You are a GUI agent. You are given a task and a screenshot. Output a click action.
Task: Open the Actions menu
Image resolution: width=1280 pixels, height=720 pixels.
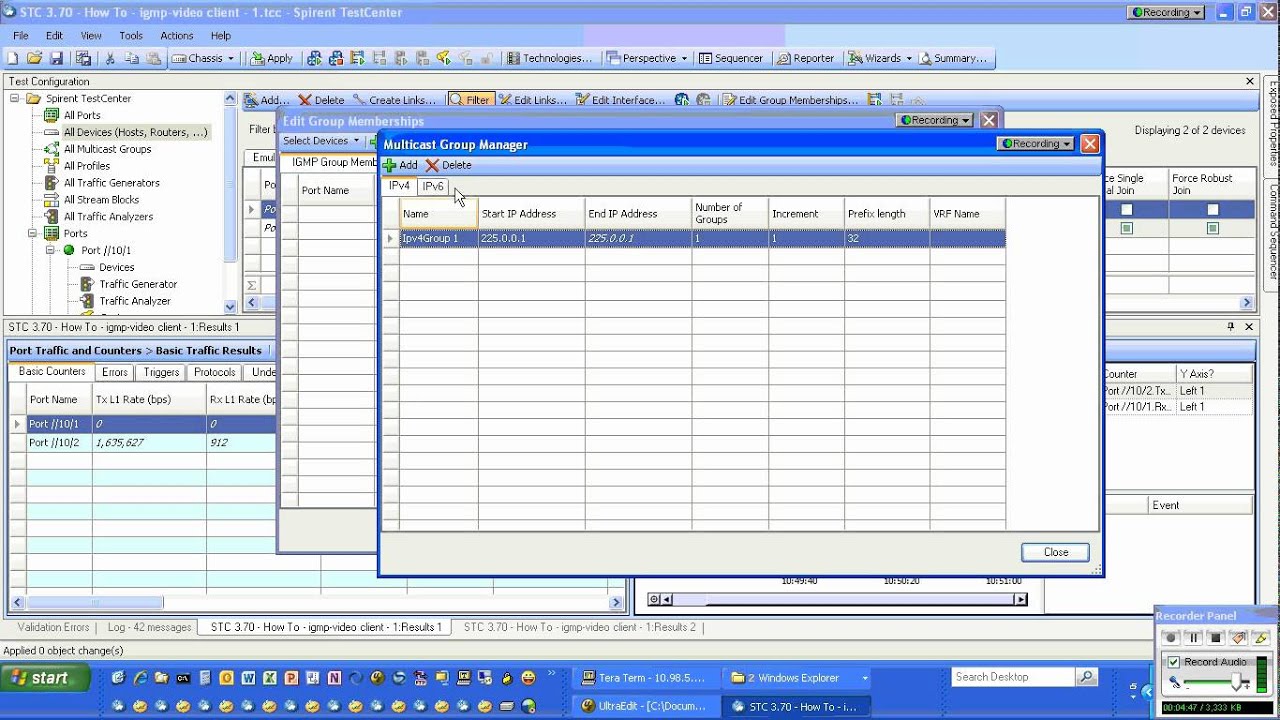[x=177, y=35]
